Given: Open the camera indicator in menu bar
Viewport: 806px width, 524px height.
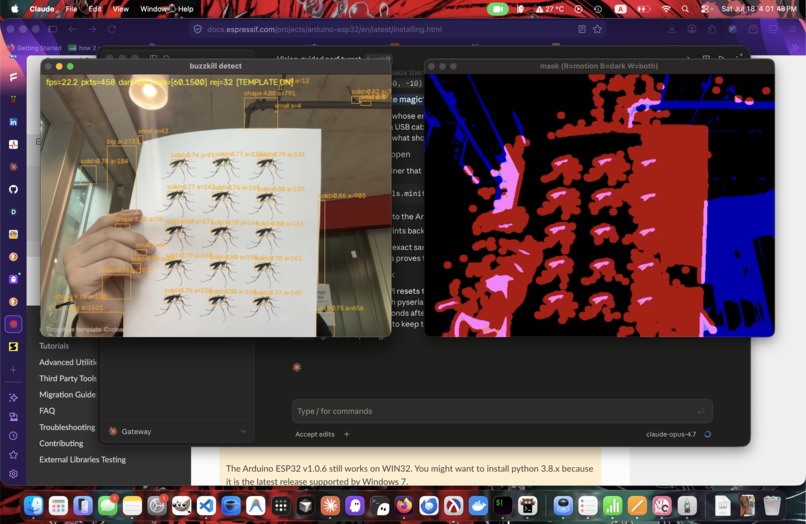Looking at the screenshot, I should pyautogui.click(x=497, y=9).
